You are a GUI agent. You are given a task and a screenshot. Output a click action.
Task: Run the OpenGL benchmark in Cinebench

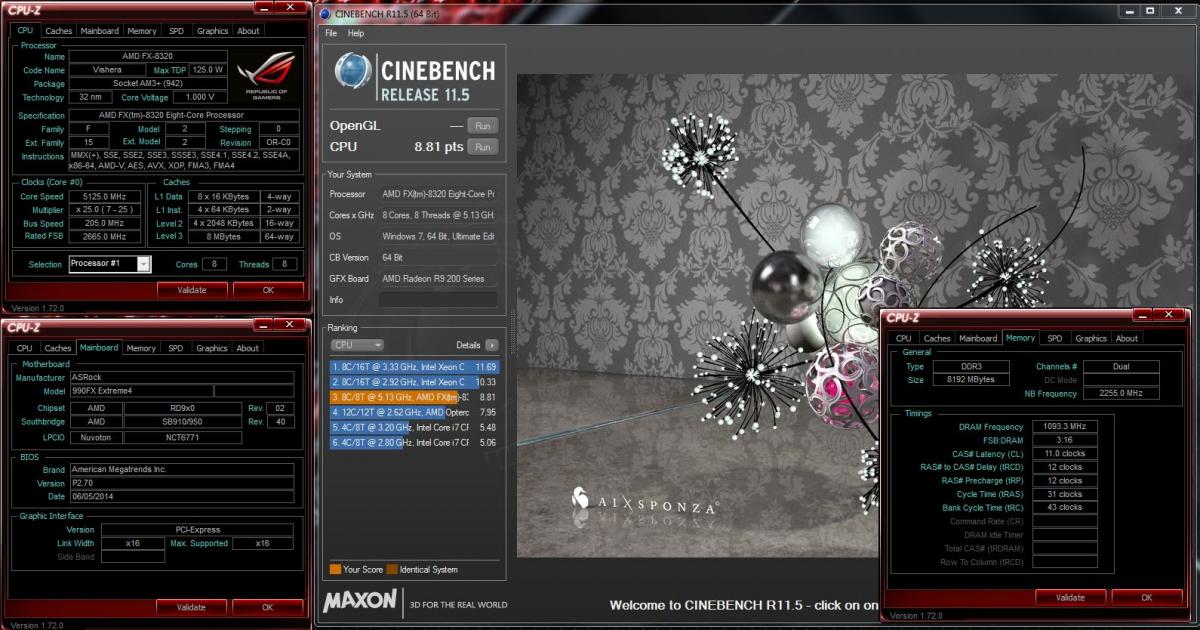[x=482, y=126]
